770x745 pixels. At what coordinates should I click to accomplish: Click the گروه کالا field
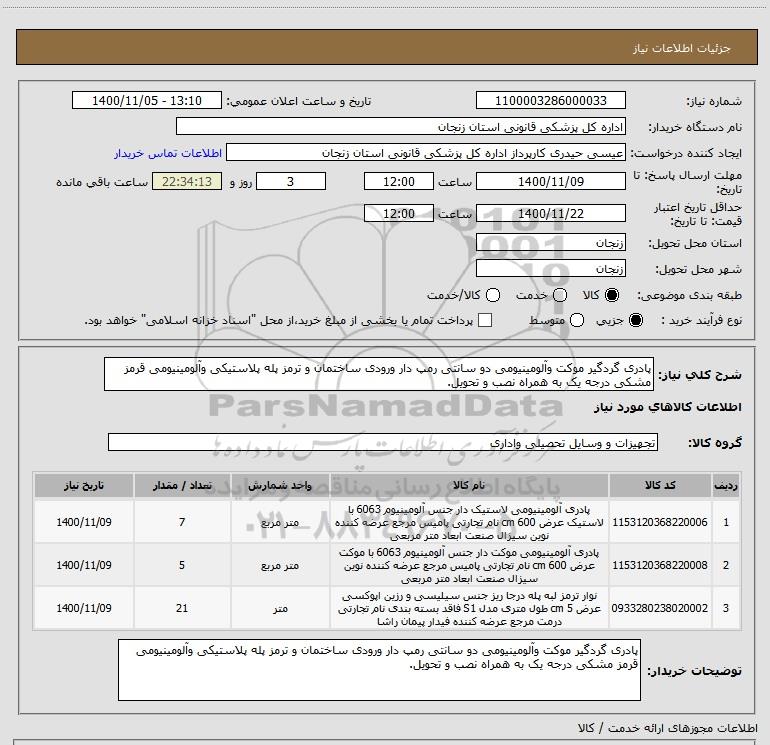pyautogui.click(x=383, y=442)
